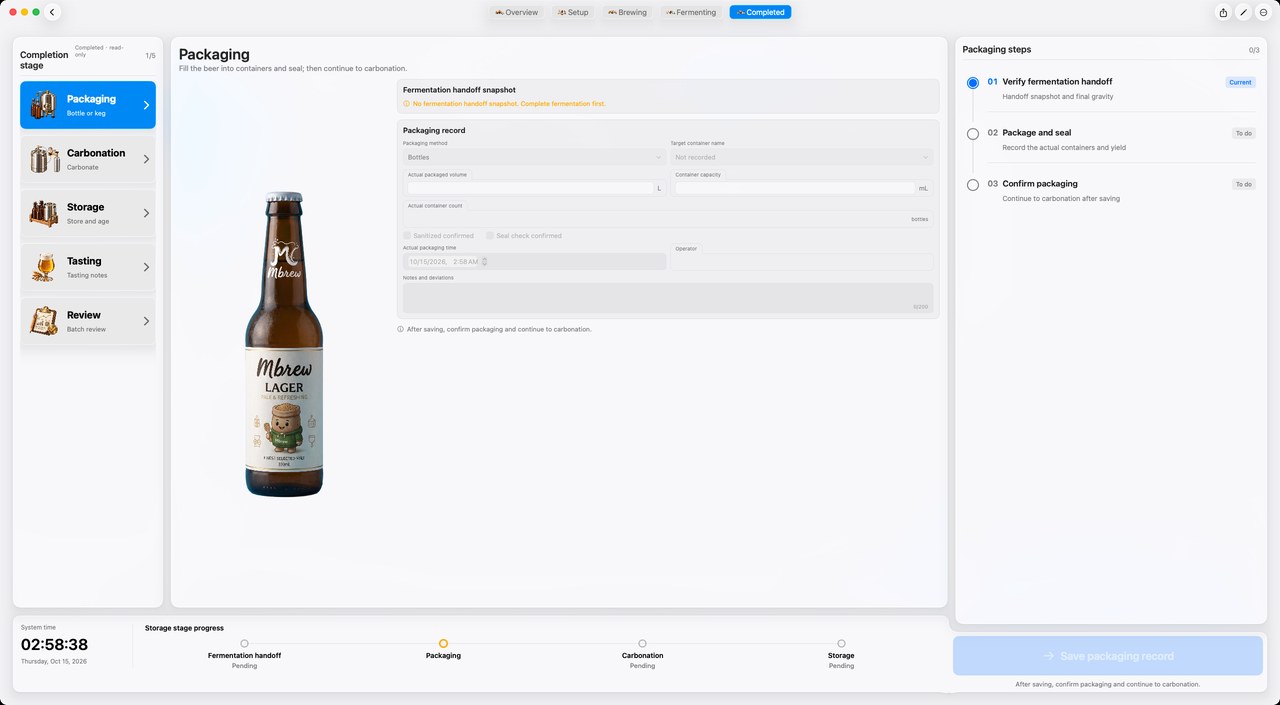Click the back arrow in the title bar
1280x705 pixels.
53,12
